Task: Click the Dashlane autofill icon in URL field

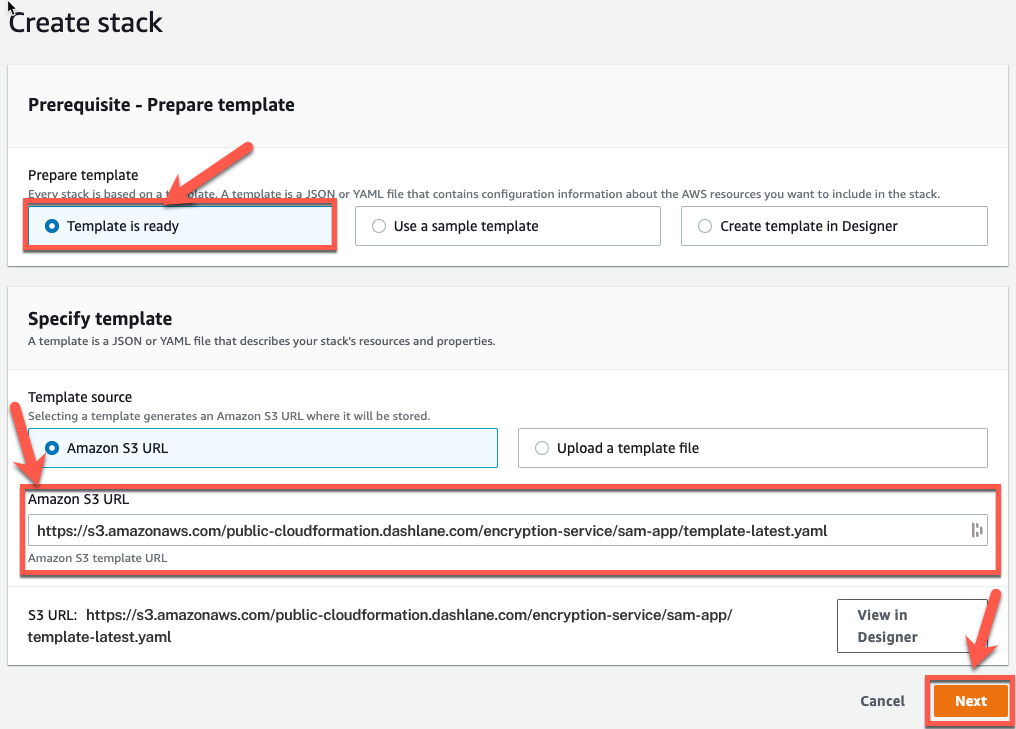Action: pyautogui.click(x=977, y=530)
